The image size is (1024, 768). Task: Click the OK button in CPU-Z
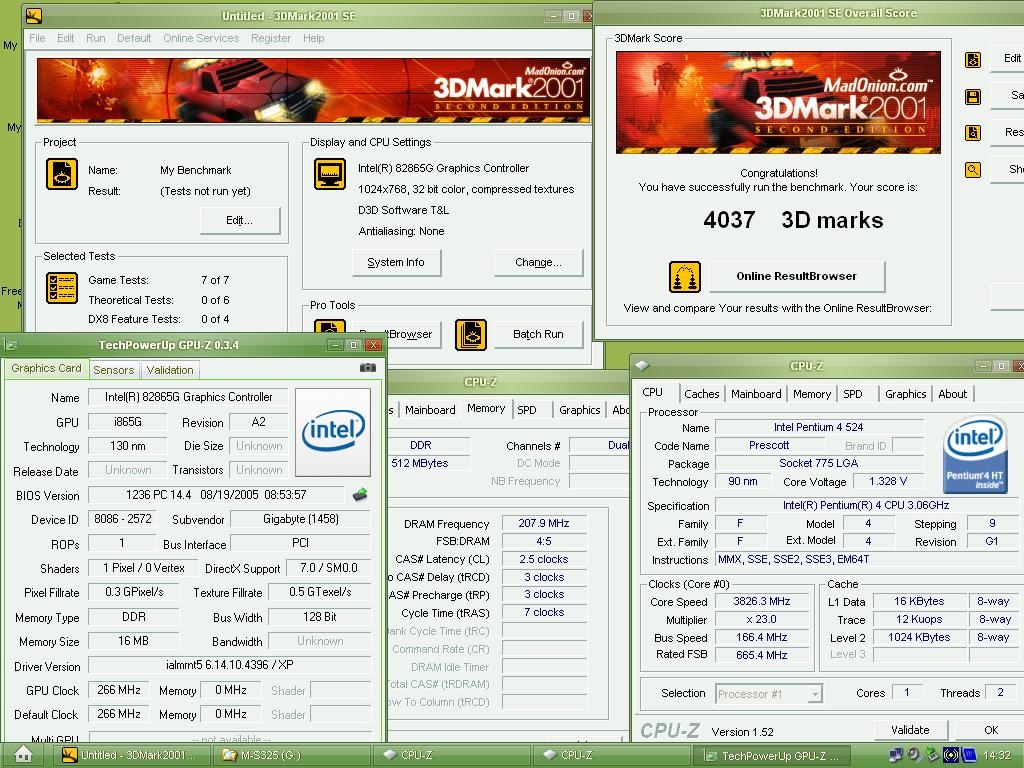point(991,730)
